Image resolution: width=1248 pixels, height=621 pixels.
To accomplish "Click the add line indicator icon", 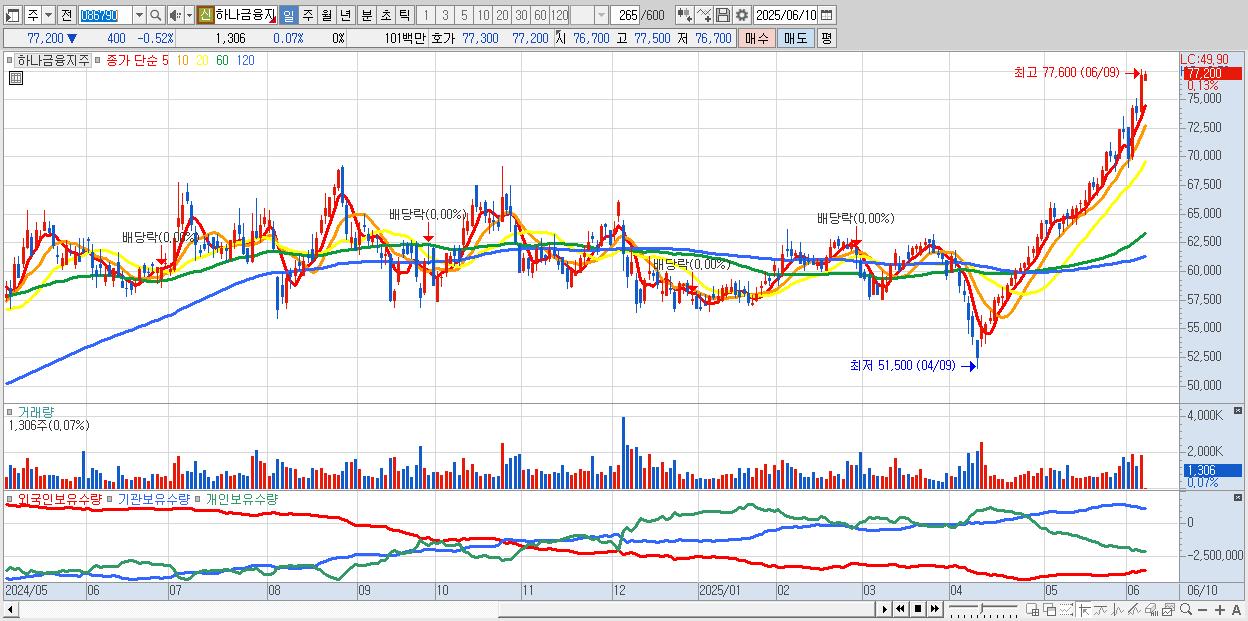I will [x=704, y=15].
